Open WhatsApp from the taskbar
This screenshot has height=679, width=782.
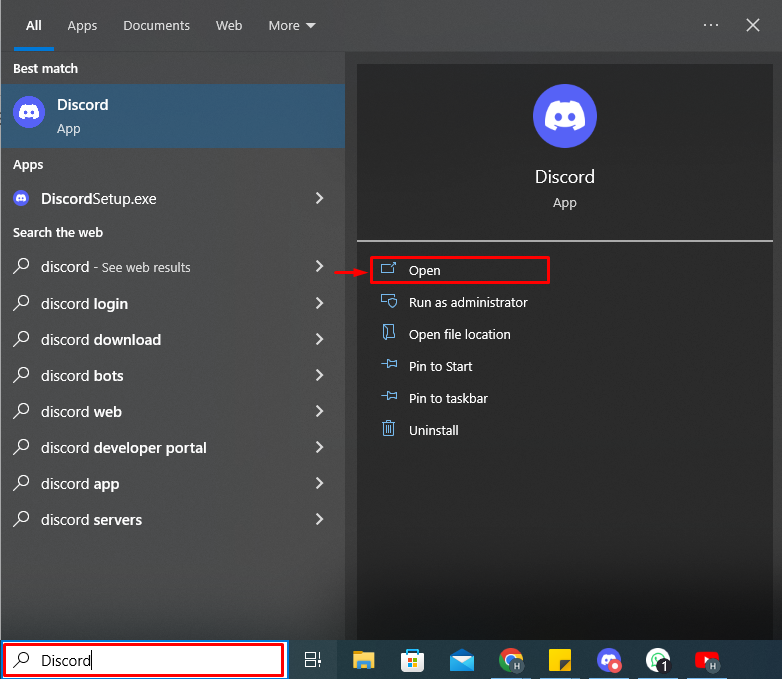[x=657, y=660]
